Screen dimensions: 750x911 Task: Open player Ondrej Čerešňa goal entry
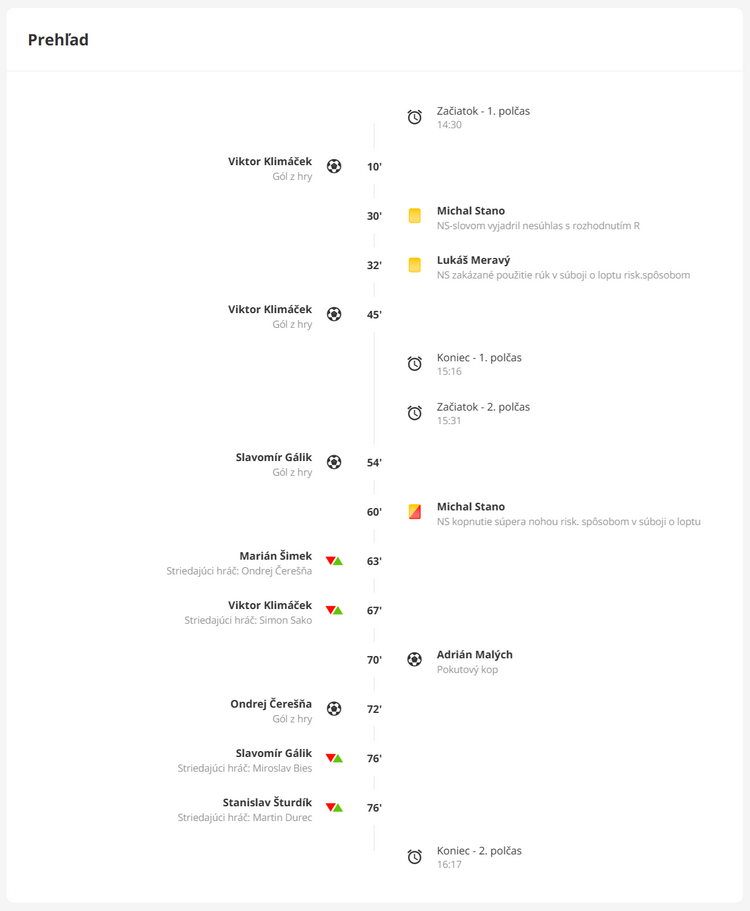271,704
